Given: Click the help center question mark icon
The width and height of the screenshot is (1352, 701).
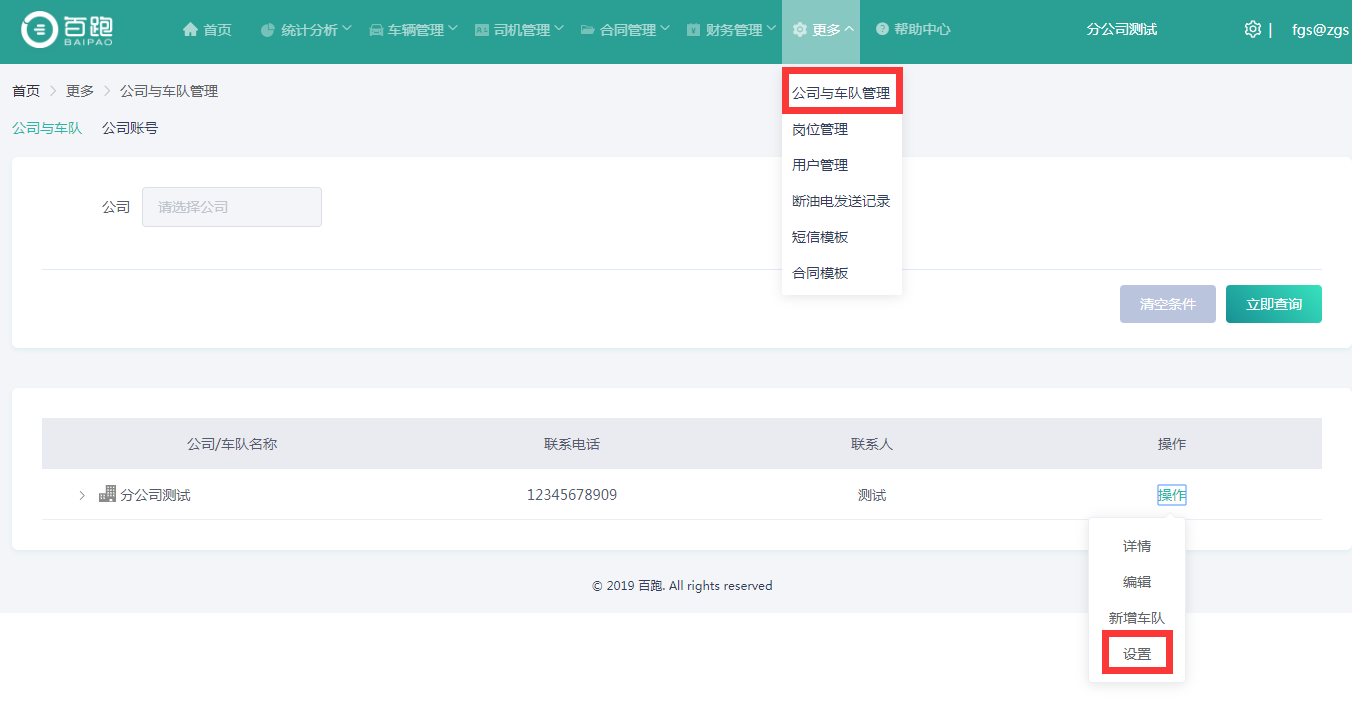Looking at the screenshot, I should click(x=882, y=30).
